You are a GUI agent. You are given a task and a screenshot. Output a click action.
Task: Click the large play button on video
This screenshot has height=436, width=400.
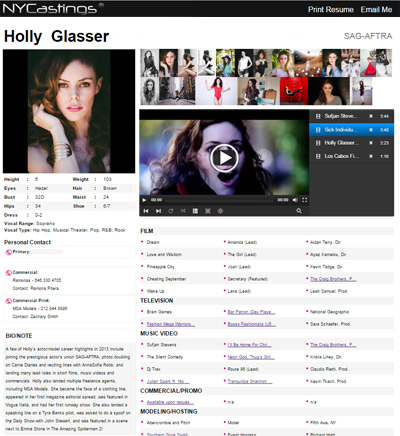click(224, 158)
